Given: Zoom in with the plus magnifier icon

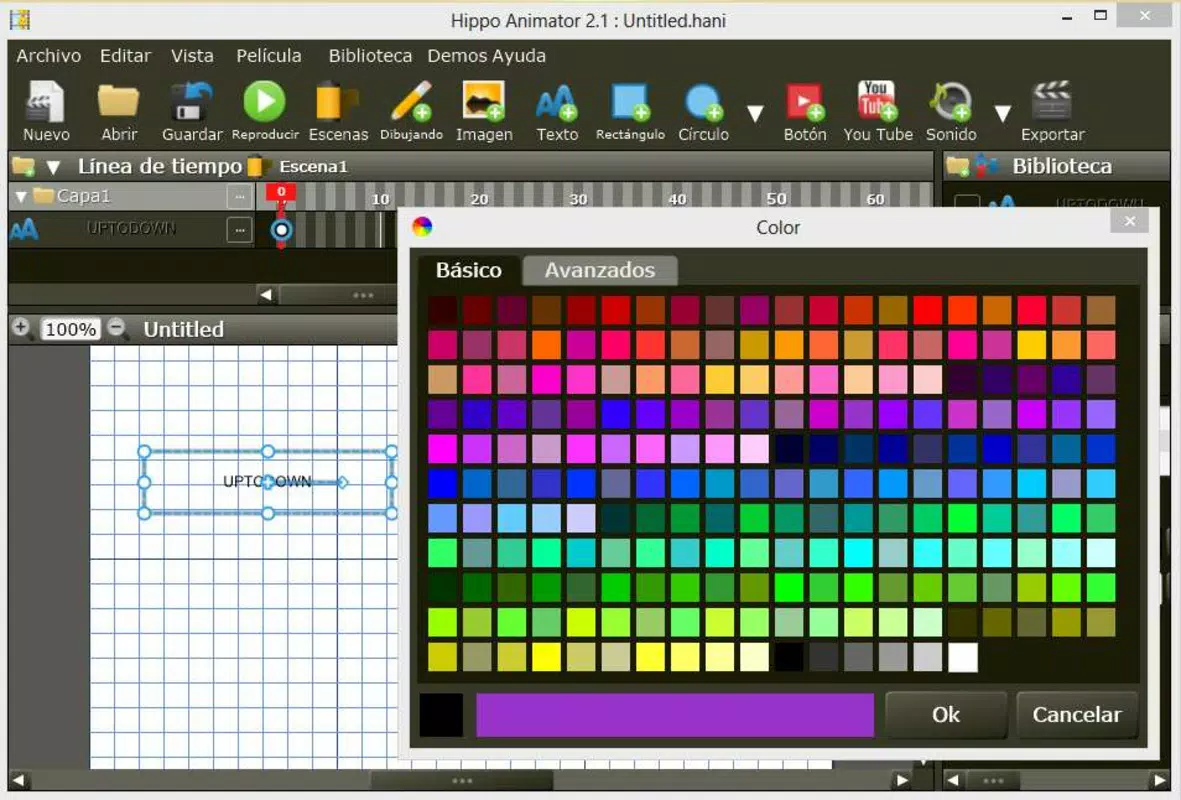Looking at the screenshot, I should point(22,328).
